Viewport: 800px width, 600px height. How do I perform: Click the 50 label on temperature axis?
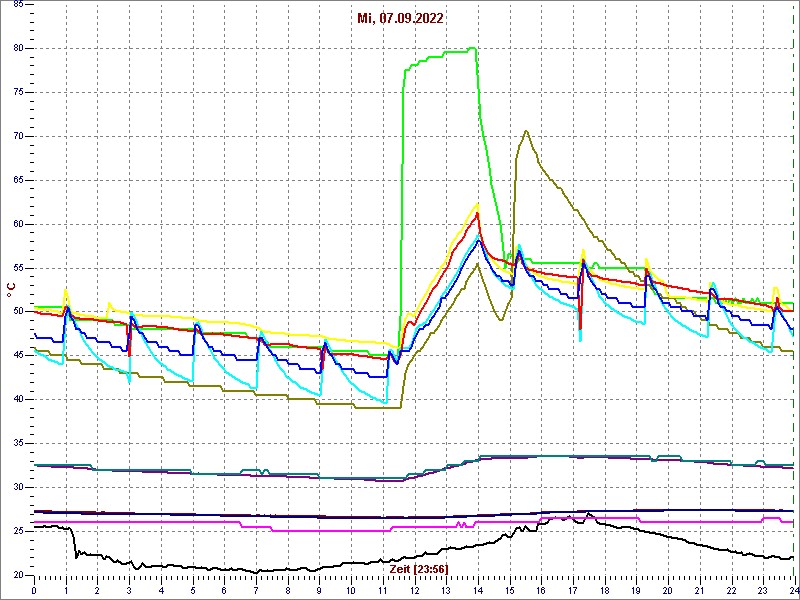tap(18, 311)
